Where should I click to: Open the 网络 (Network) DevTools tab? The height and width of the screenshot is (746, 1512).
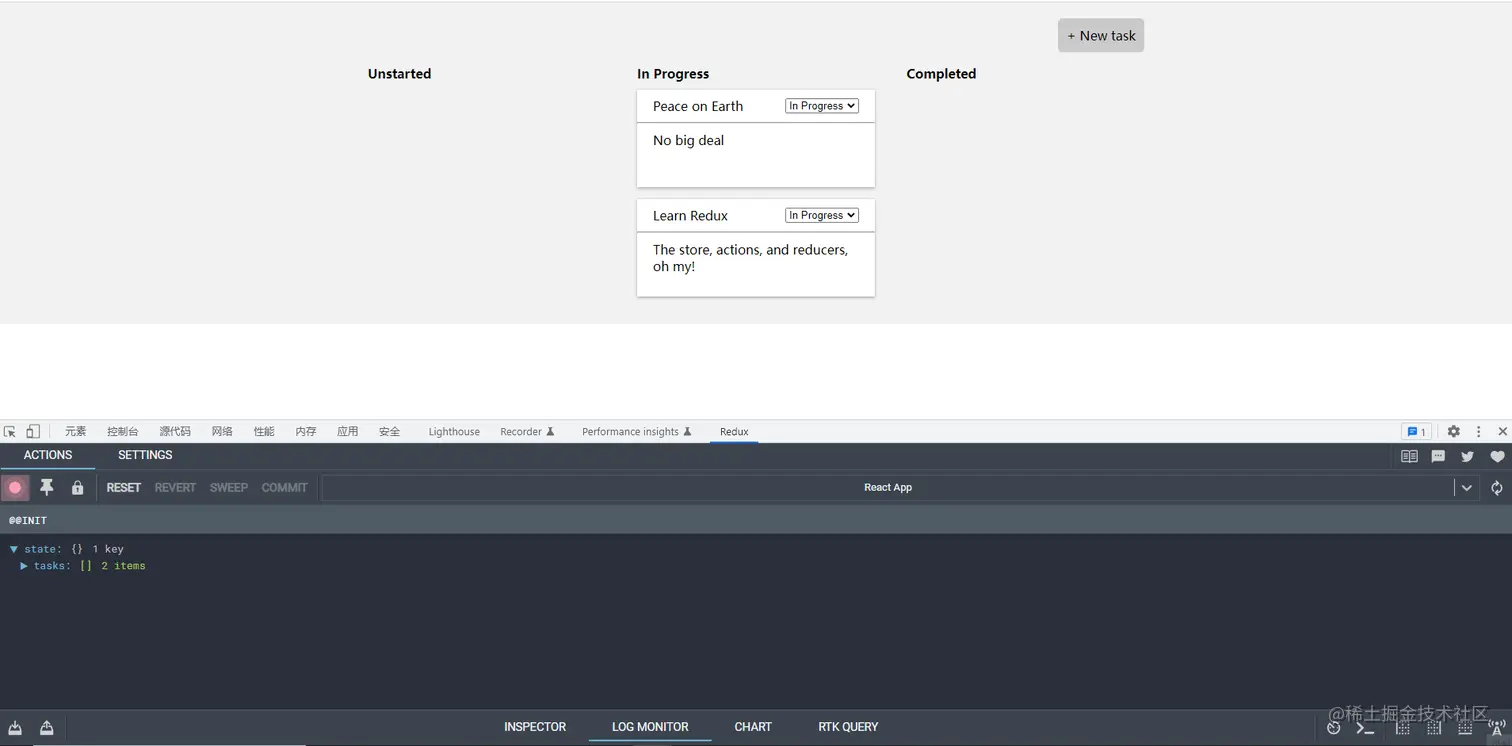point(222,432)
